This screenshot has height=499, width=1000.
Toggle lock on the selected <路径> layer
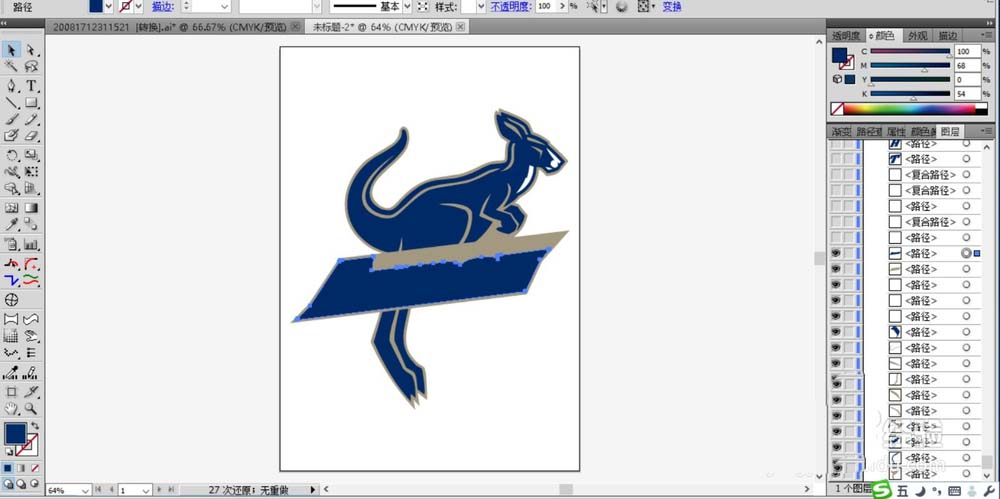pos(848,253)
